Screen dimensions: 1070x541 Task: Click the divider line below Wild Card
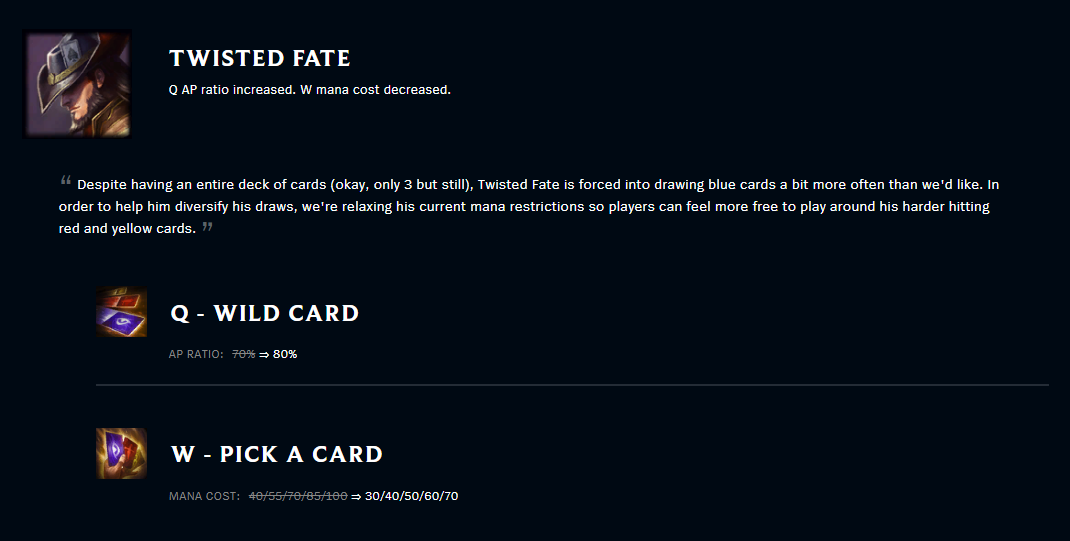point(572,385)
